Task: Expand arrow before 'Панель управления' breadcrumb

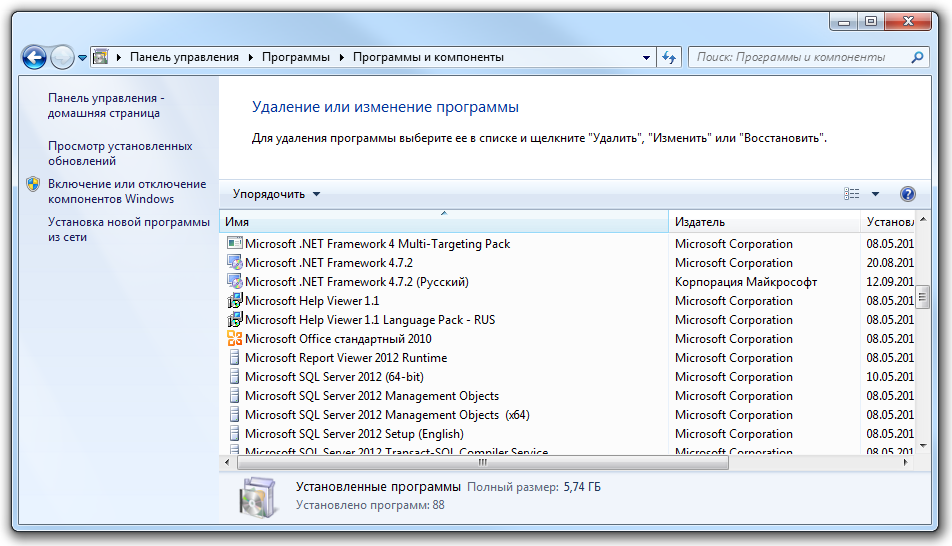Action: pyautogui.click(x=118, y=57)
